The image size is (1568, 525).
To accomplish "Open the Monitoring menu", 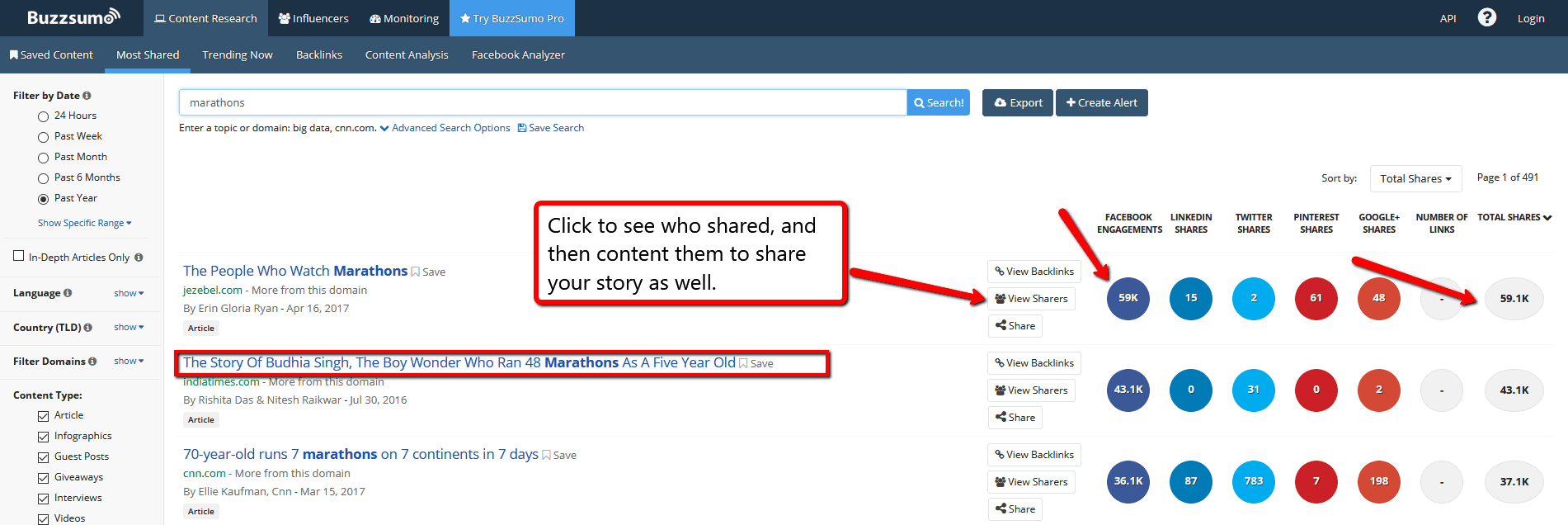I will pyautogui.click(x=404, y=18).
